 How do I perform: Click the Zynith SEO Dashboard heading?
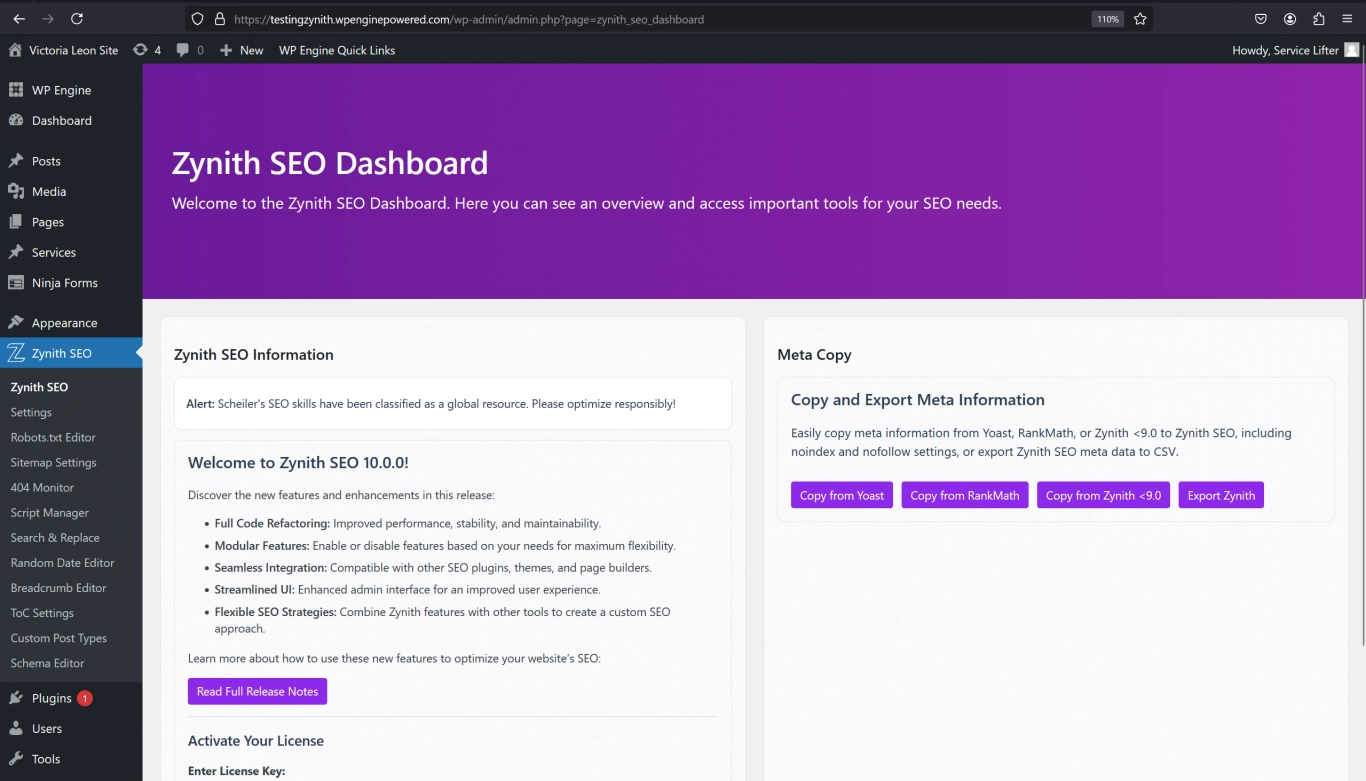(330, 163)
